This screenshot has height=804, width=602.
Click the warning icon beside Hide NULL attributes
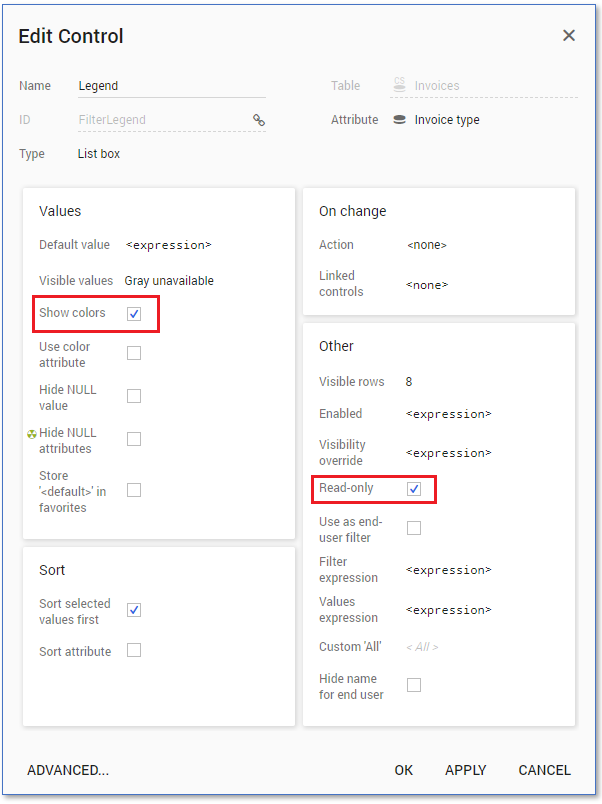(32, 434)
